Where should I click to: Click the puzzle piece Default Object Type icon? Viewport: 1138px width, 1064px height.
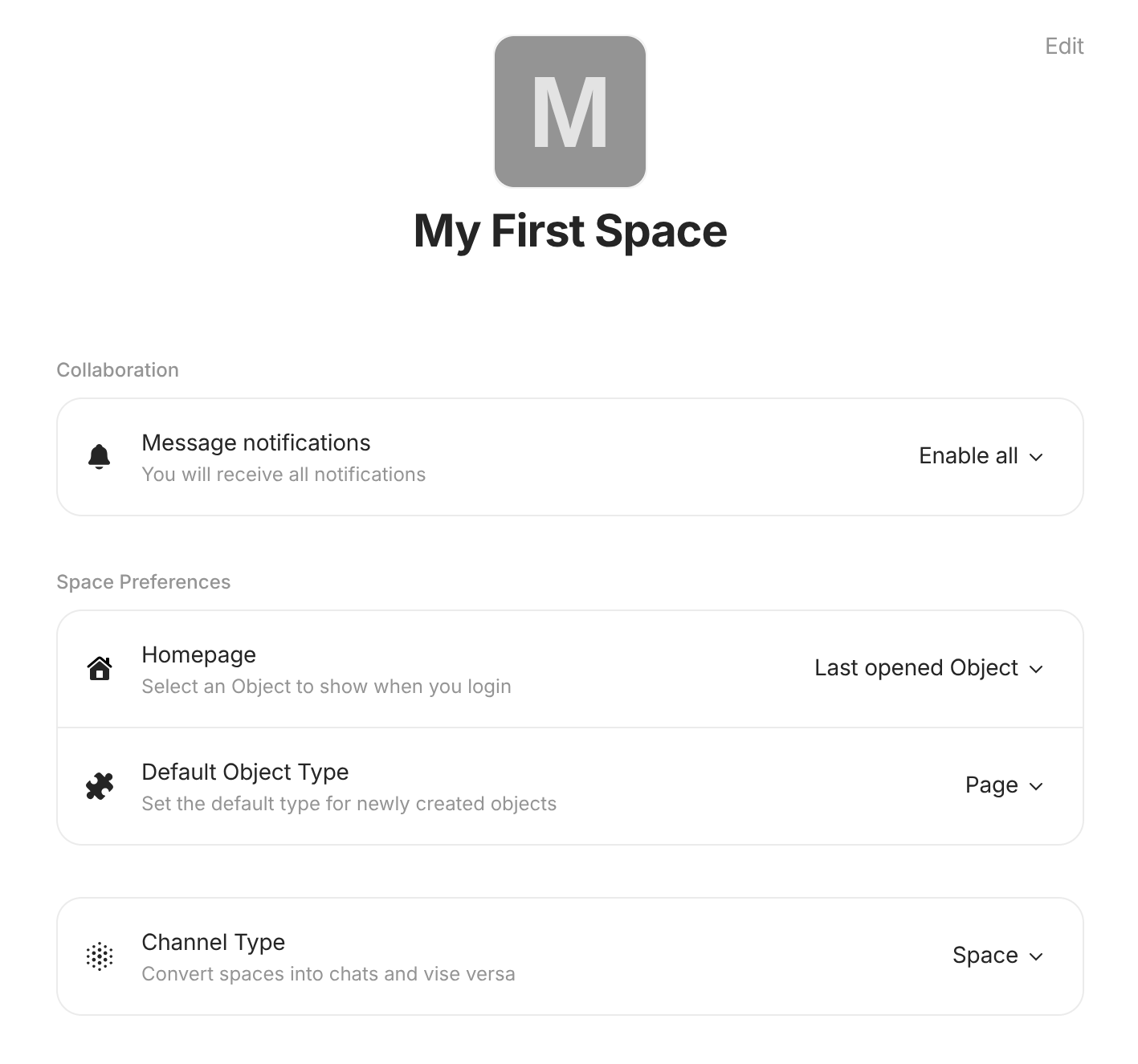[100, 785]
